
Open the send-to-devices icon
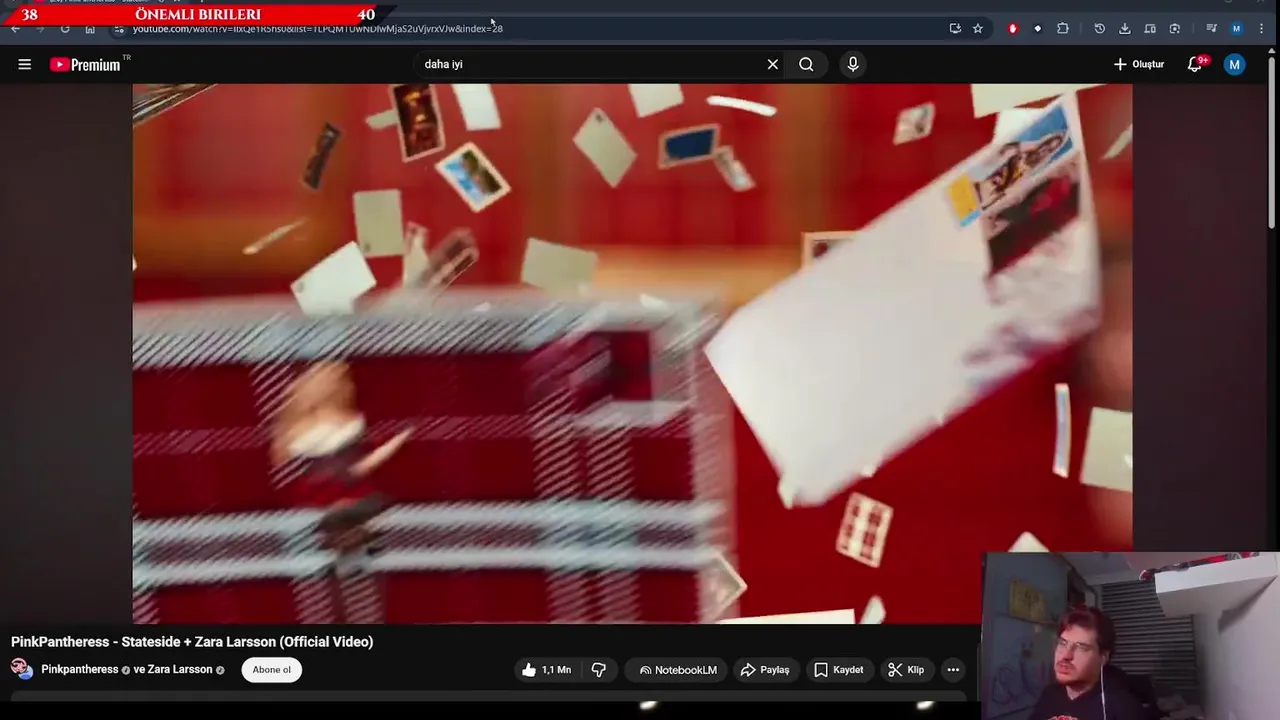coord(1150,29)
